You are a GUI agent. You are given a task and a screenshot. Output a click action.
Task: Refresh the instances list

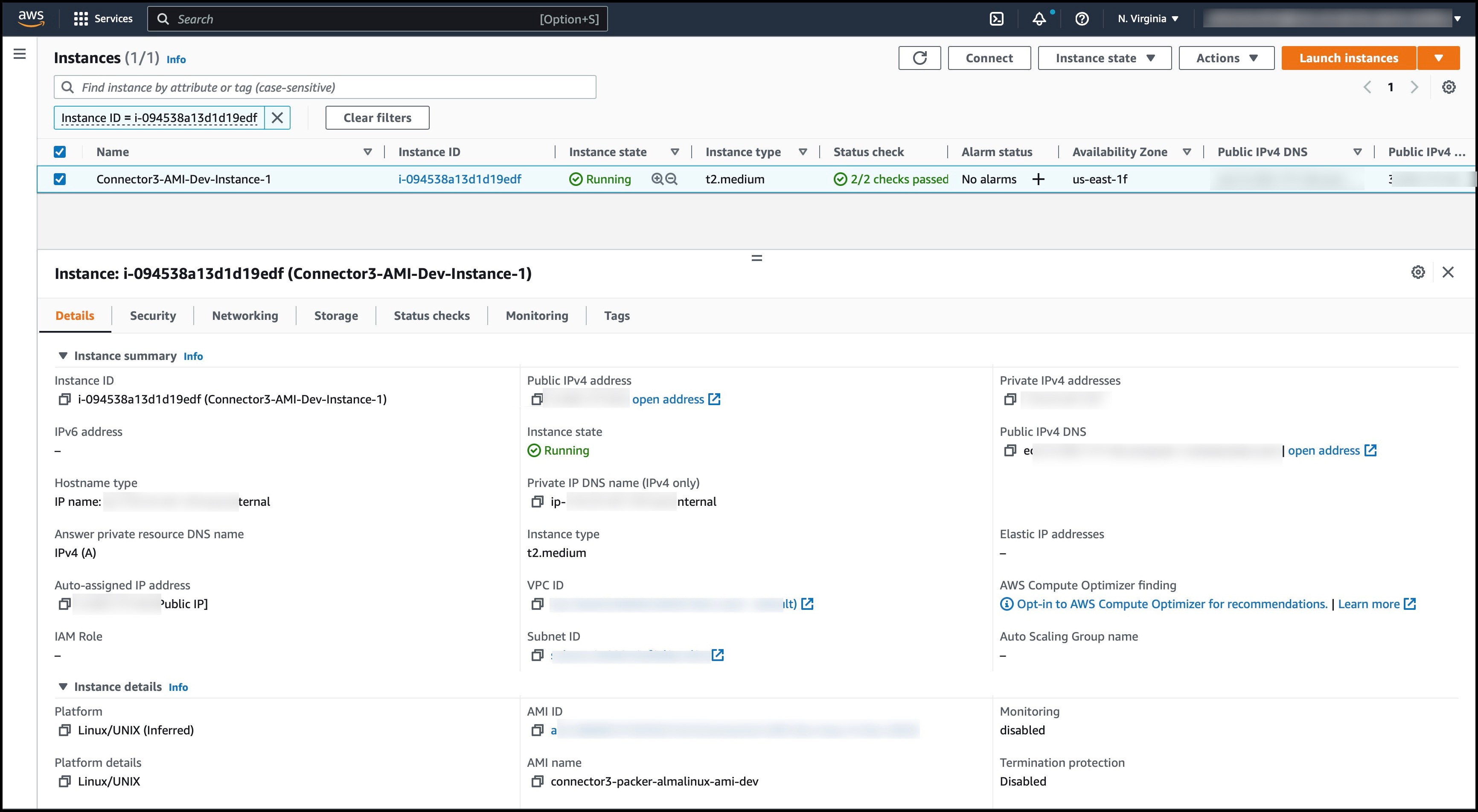(x=919, y=57)
